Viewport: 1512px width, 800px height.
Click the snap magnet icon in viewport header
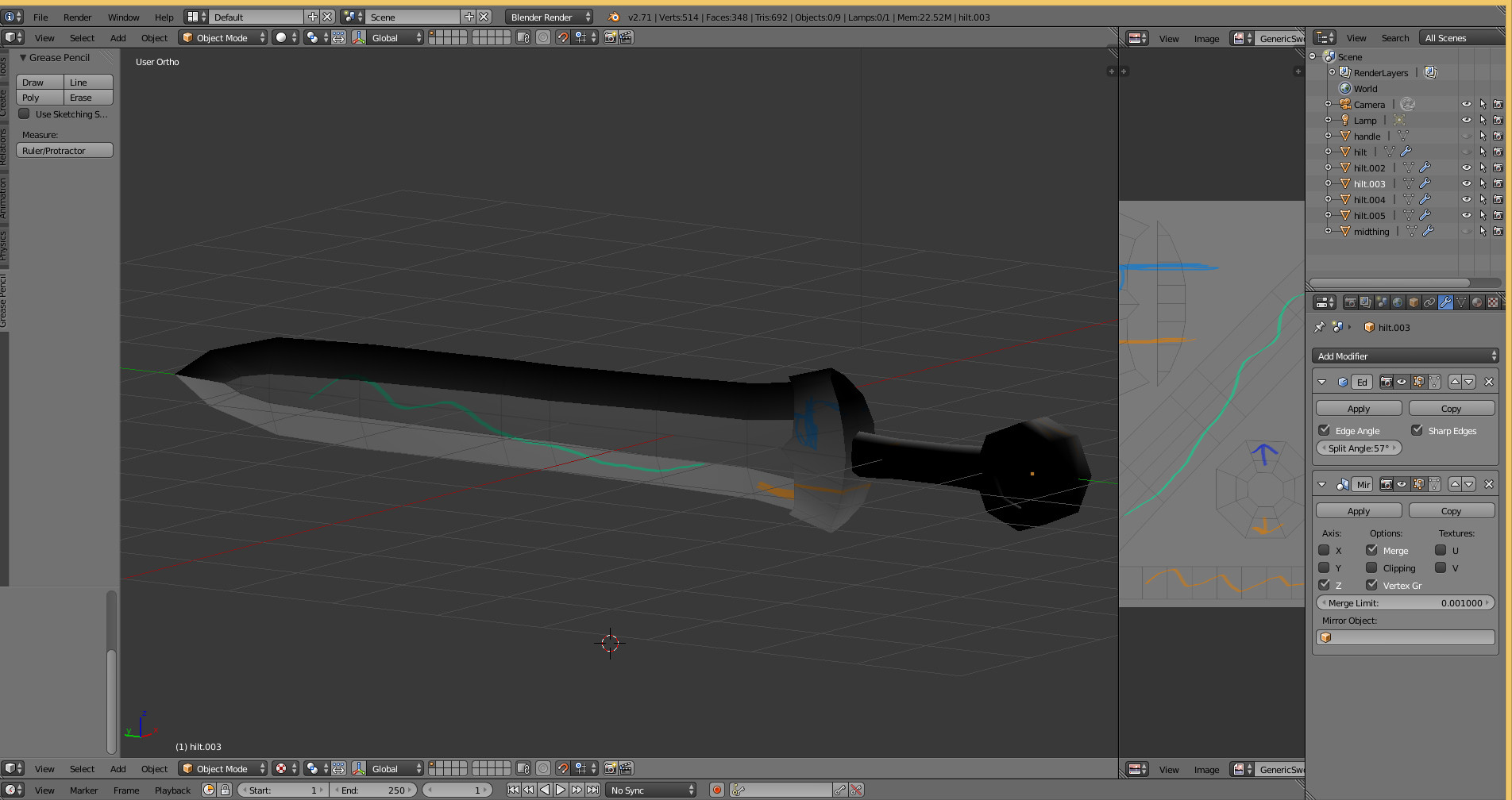click(563, 37)
